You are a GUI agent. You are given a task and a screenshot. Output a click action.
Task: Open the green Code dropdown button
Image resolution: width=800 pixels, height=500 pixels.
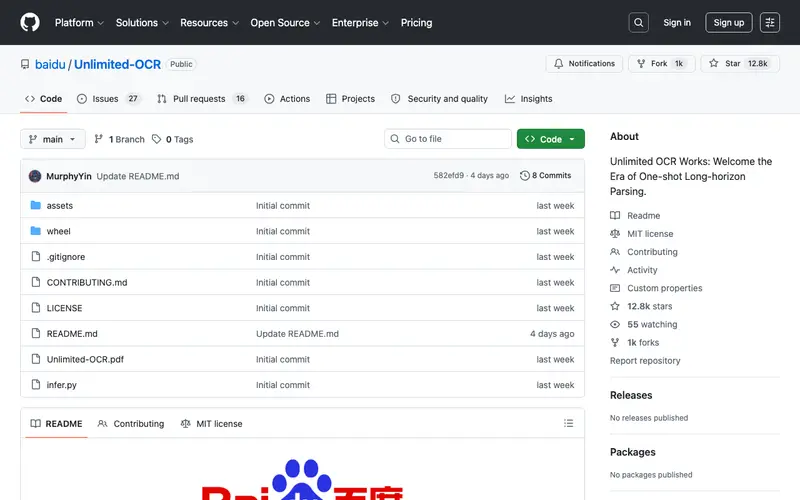click(551, 139)
